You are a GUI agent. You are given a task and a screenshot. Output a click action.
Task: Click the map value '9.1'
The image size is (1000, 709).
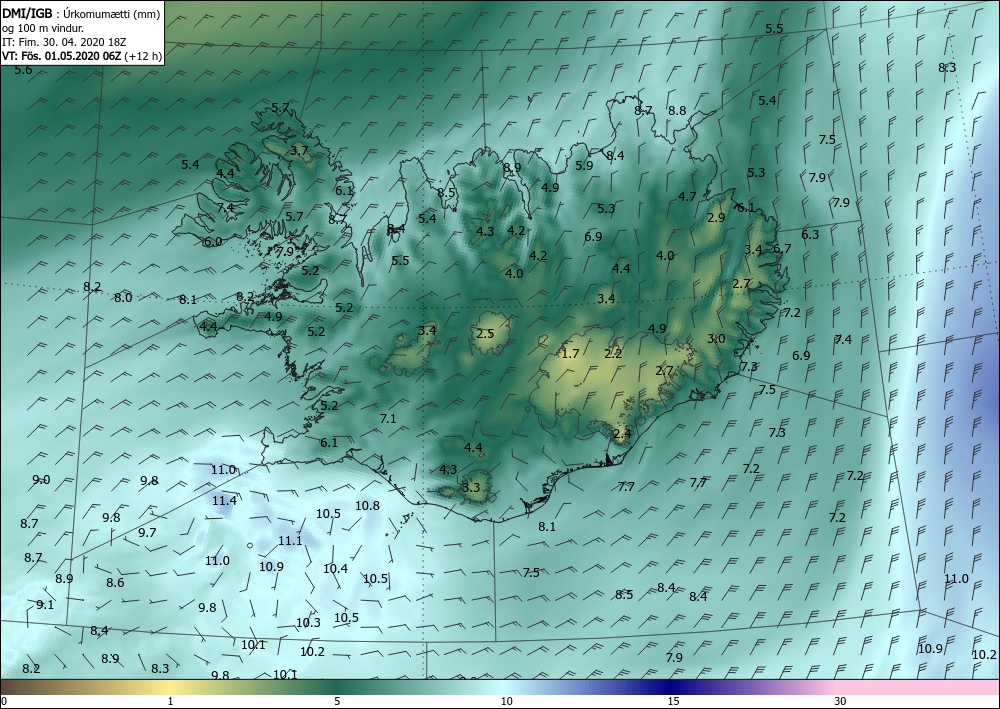(x=45, y=604)
